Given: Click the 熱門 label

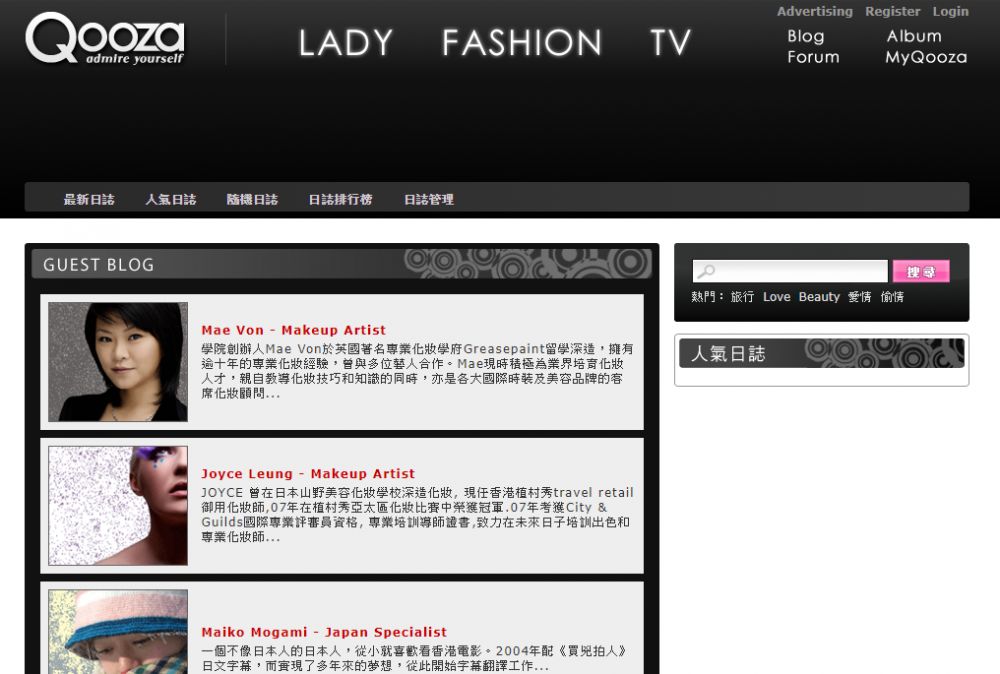Looking at the screenshot, I should pyautogui.click(x=707, y=297).
